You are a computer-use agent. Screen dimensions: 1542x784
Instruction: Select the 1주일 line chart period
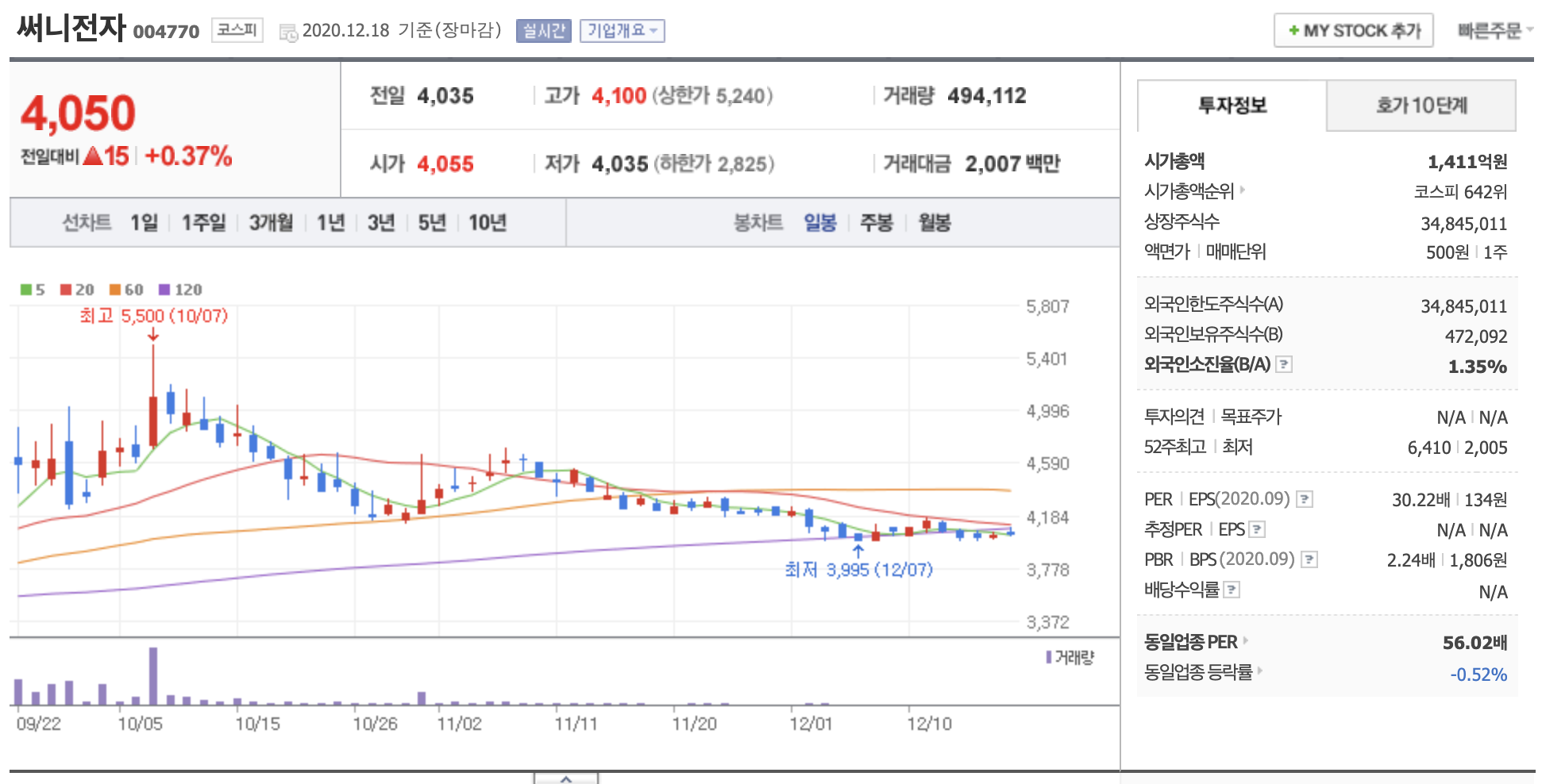tap(204, 223)
